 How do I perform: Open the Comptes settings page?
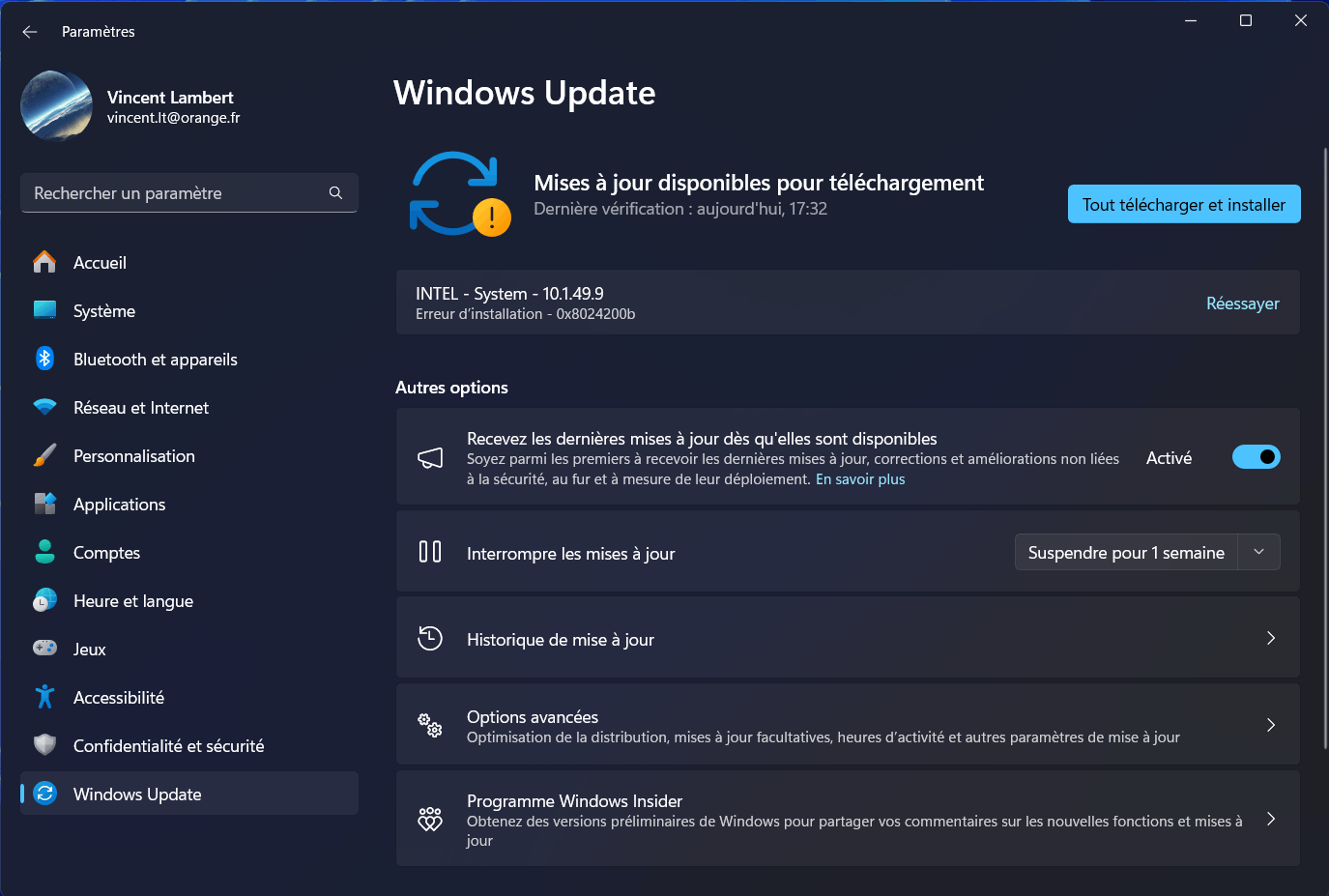pyautogui.click(x=189, y=552)
